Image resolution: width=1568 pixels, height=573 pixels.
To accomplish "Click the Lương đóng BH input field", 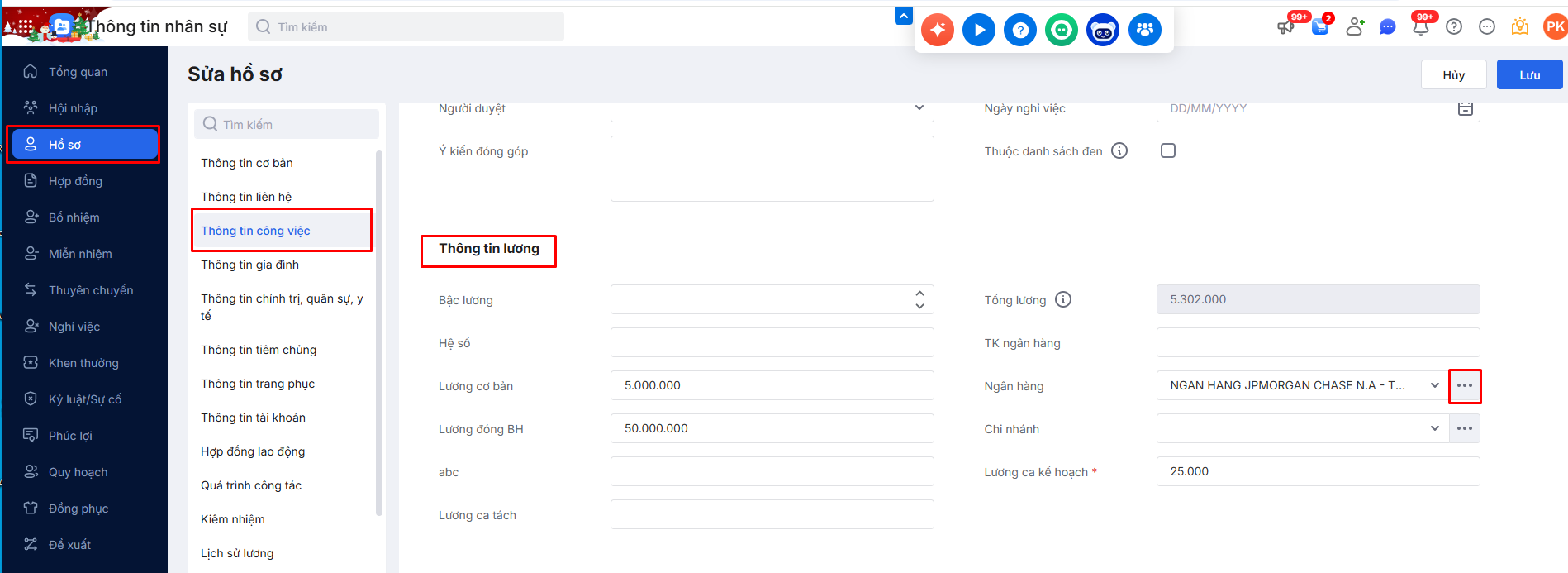I will pyautogui.click(x=772, y=428).
